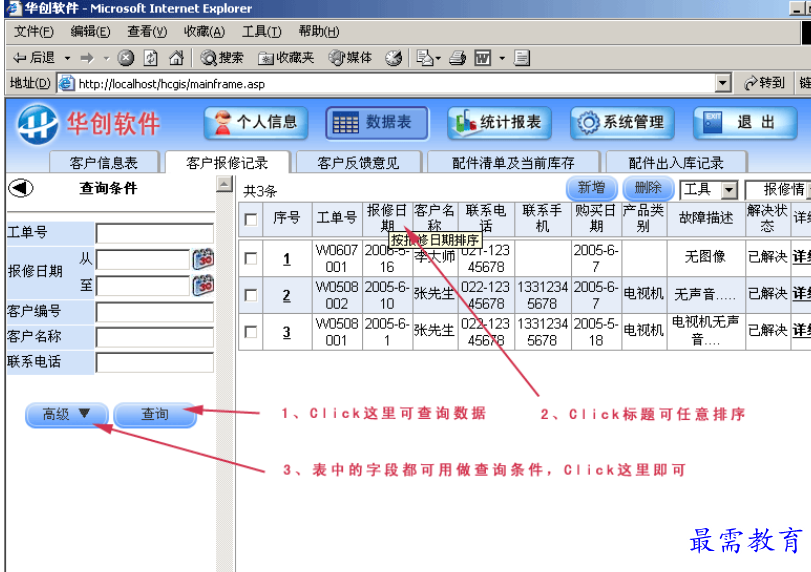Refresh the page icon

click(x=151, y=58)
